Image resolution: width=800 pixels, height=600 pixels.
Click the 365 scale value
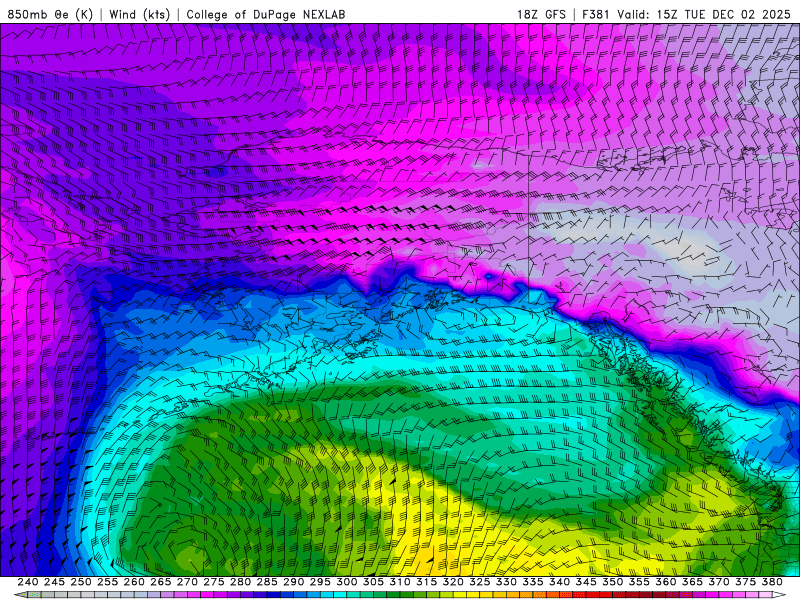tap(692, 582)
